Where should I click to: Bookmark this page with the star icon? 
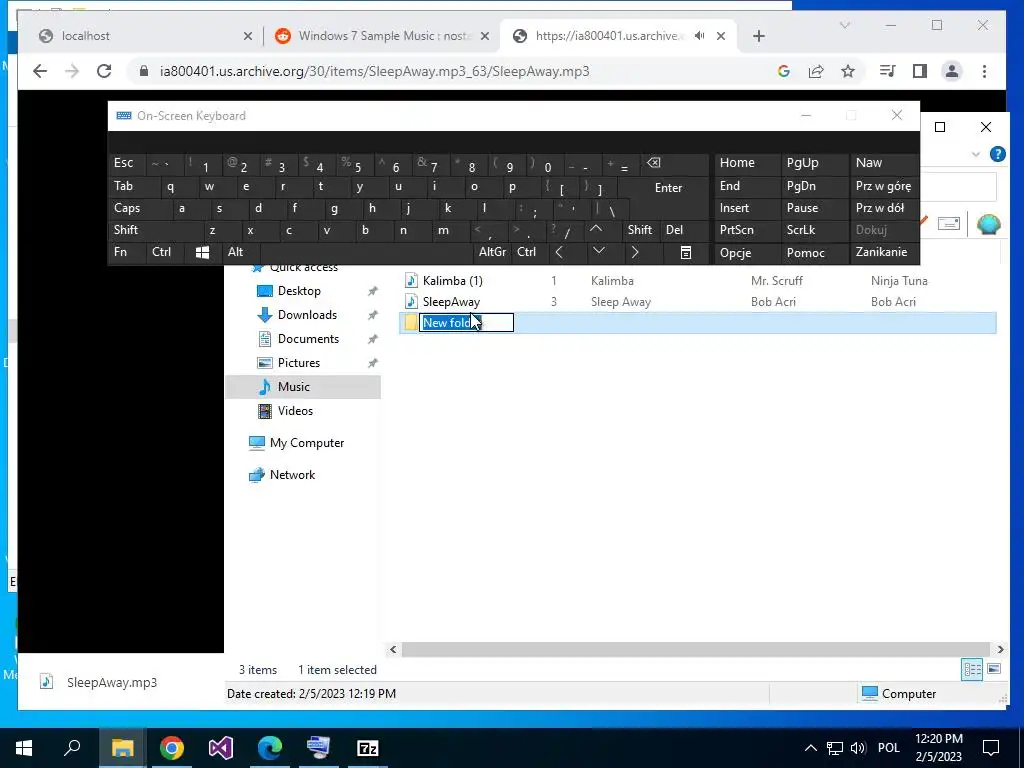[848, 71]
